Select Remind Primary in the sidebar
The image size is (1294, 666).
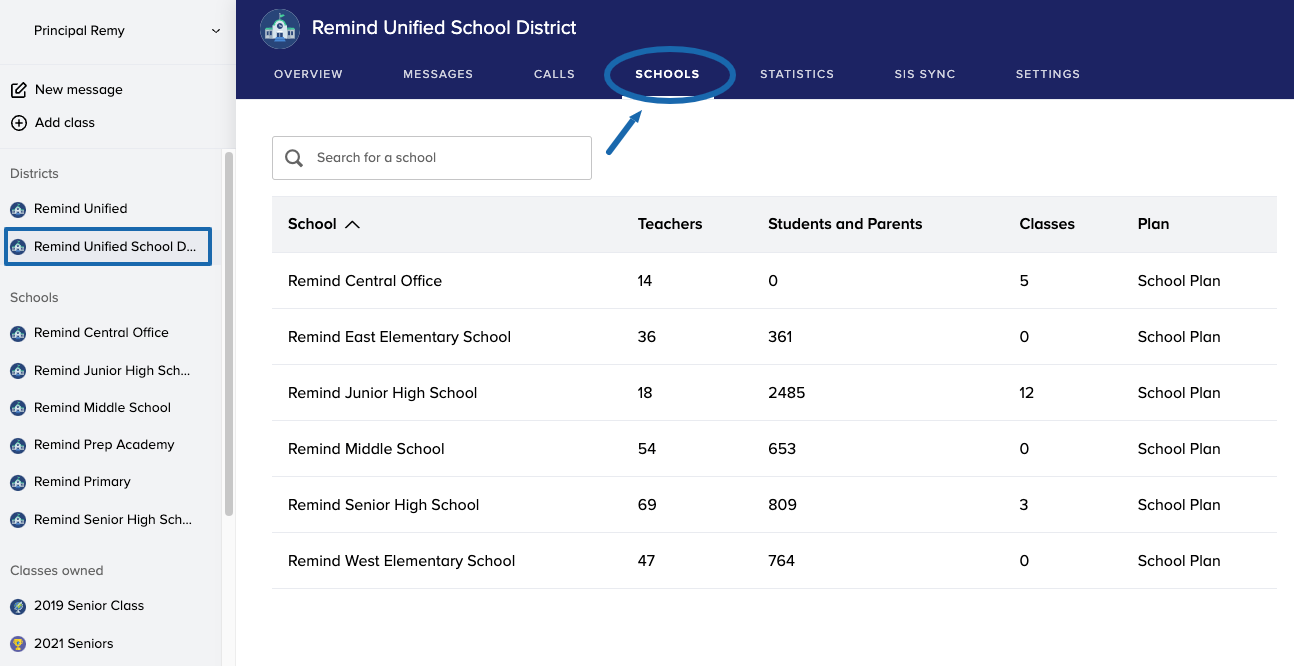tap(82, 482)
